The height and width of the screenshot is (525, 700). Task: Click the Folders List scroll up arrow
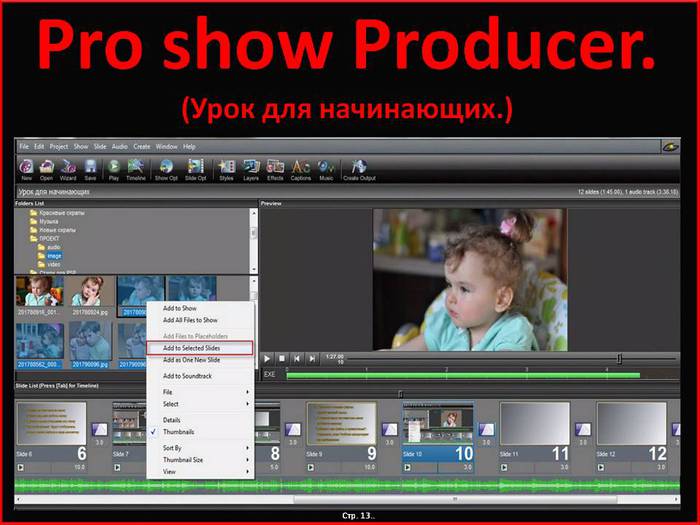coord(254,212)
